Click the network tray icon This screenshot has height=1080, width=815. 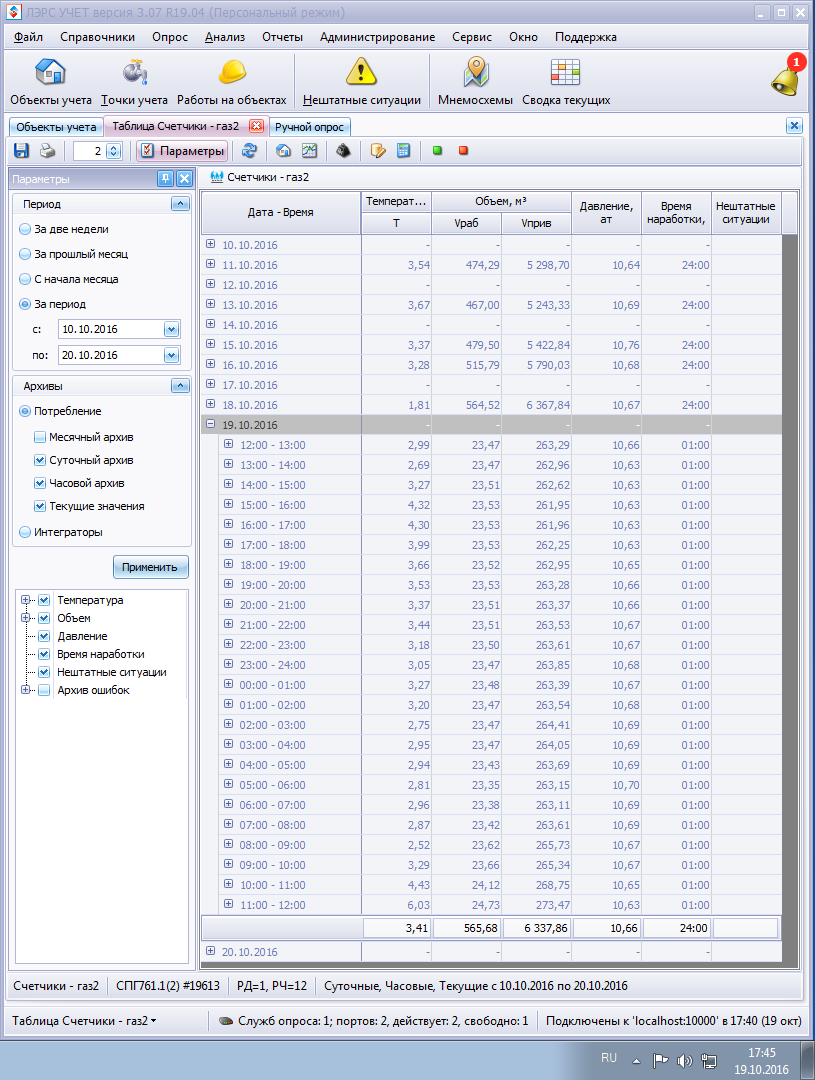(x=708, y=1061)
